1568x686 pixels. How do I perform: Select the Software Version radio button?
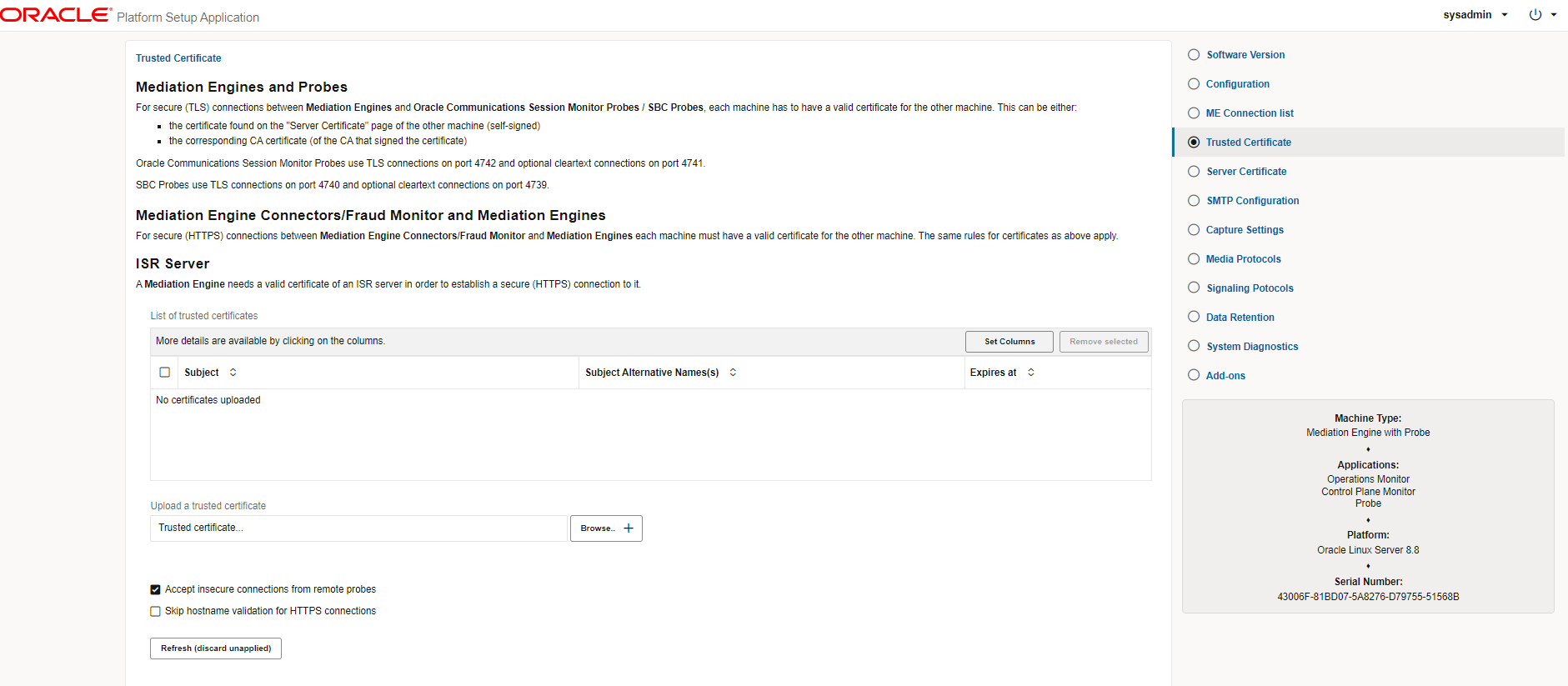point(1194,55)
